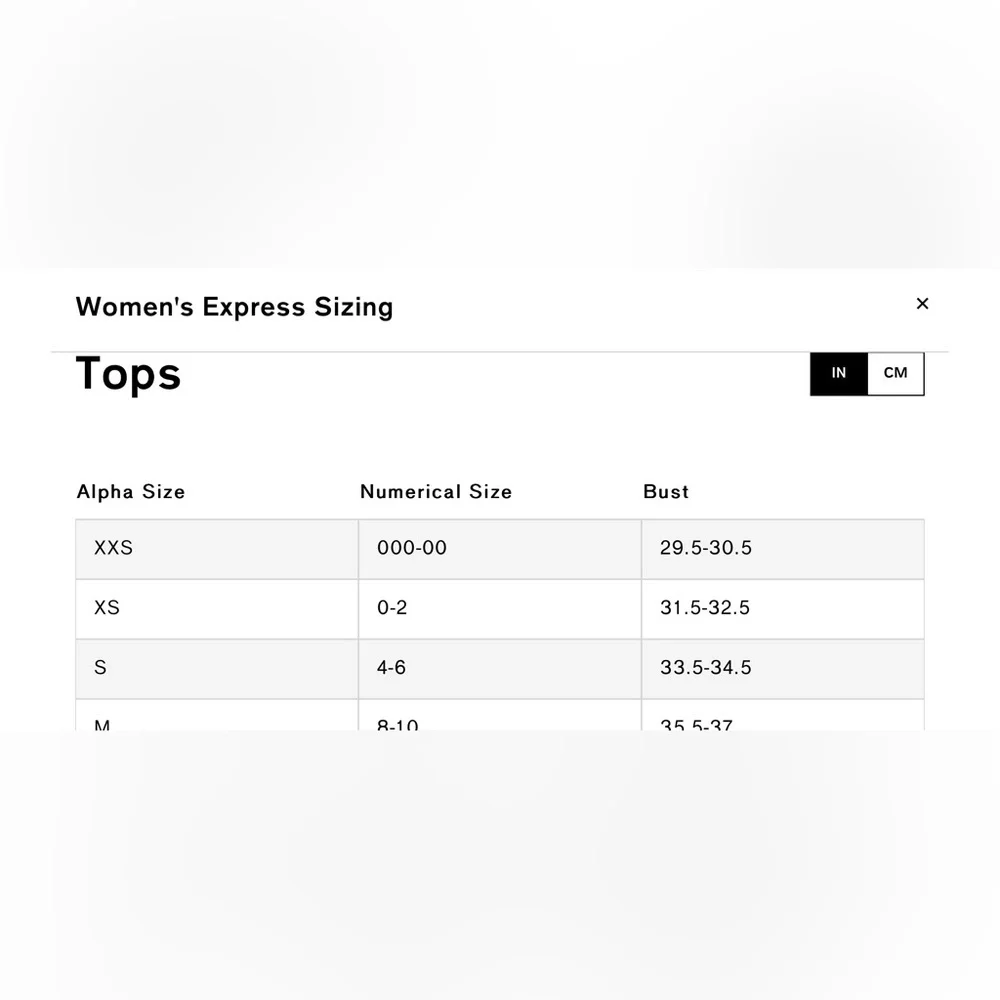Screen dimensions: 1000x1000
Task: Click the 0-2 numerical size cell
Action: 500,609
